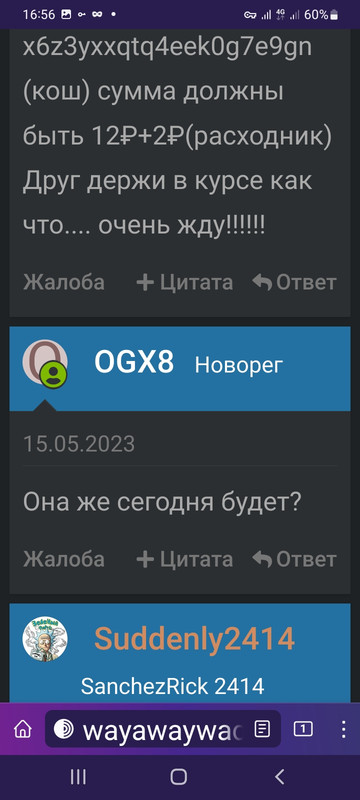Click Ответ under OGX8 post
Image resolution: width=360 pixels, height=800 pixels.
(295, 559)
